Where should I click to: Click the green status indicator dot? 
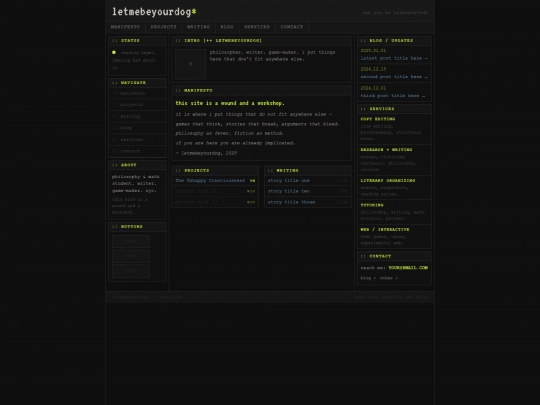[114, 52]
